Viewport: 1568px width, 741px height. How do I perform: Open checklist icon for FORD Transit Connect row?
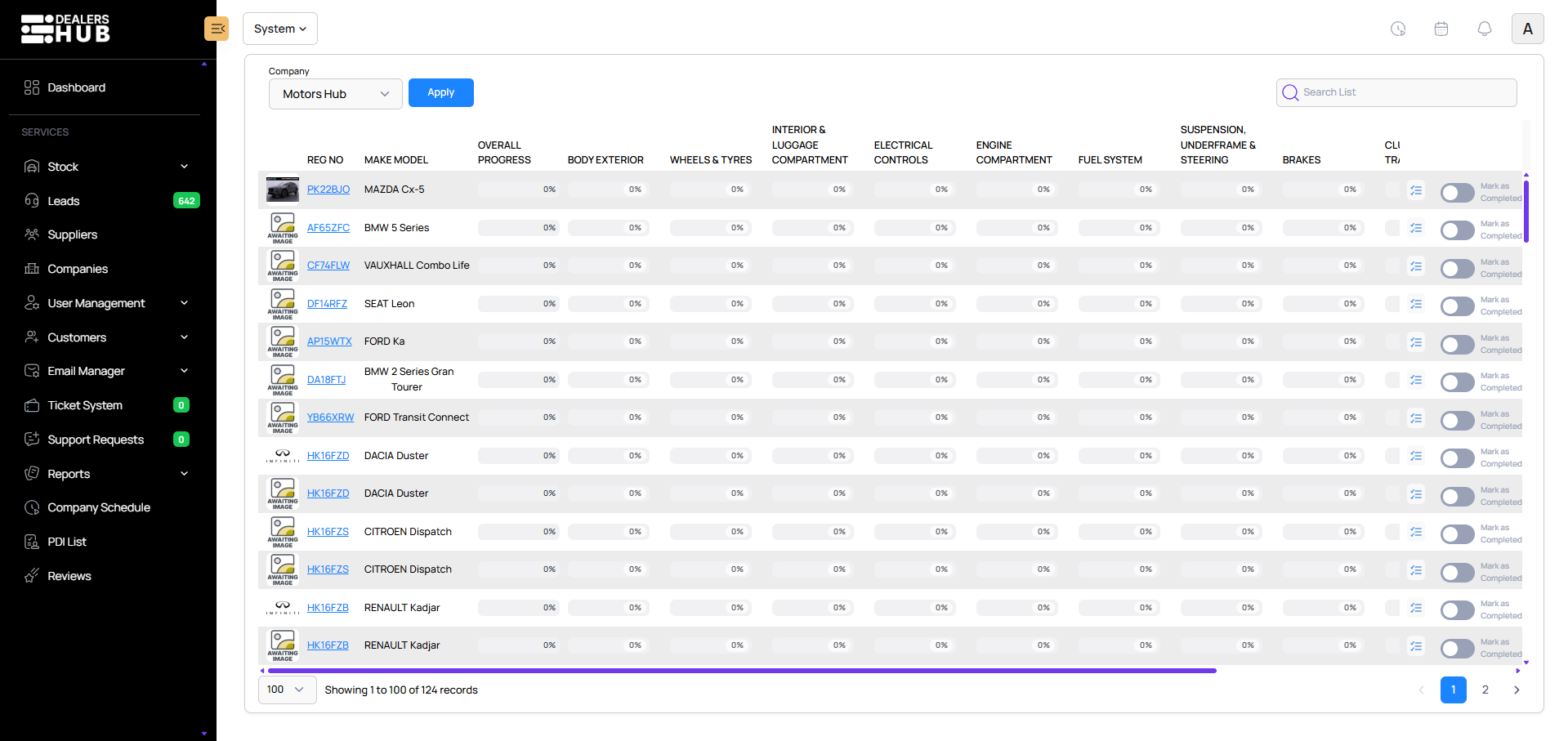(x=1416, y=418)
